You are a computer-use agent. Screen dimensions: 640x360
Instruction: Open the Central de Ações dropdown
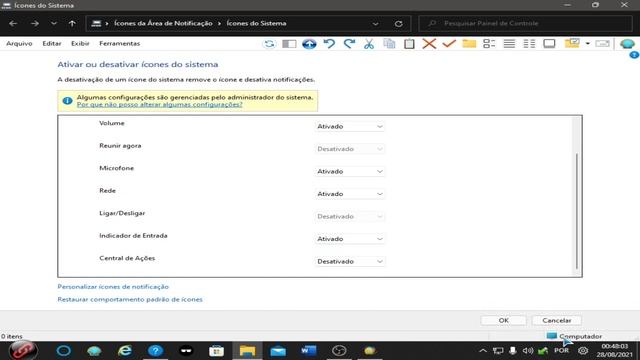[x=350, y=261]
